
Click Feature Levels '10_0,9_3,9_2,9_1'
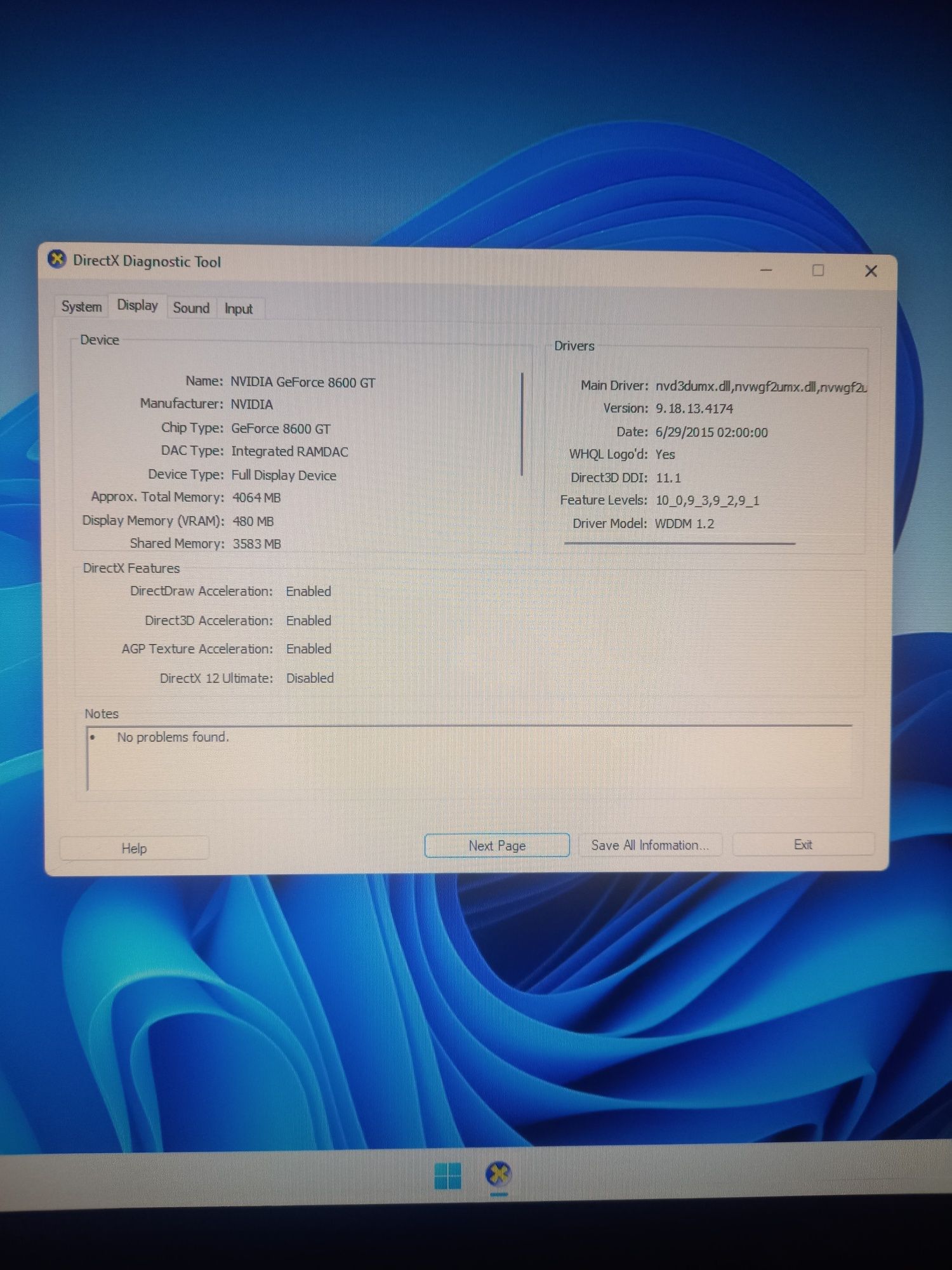tap(708, 501)
